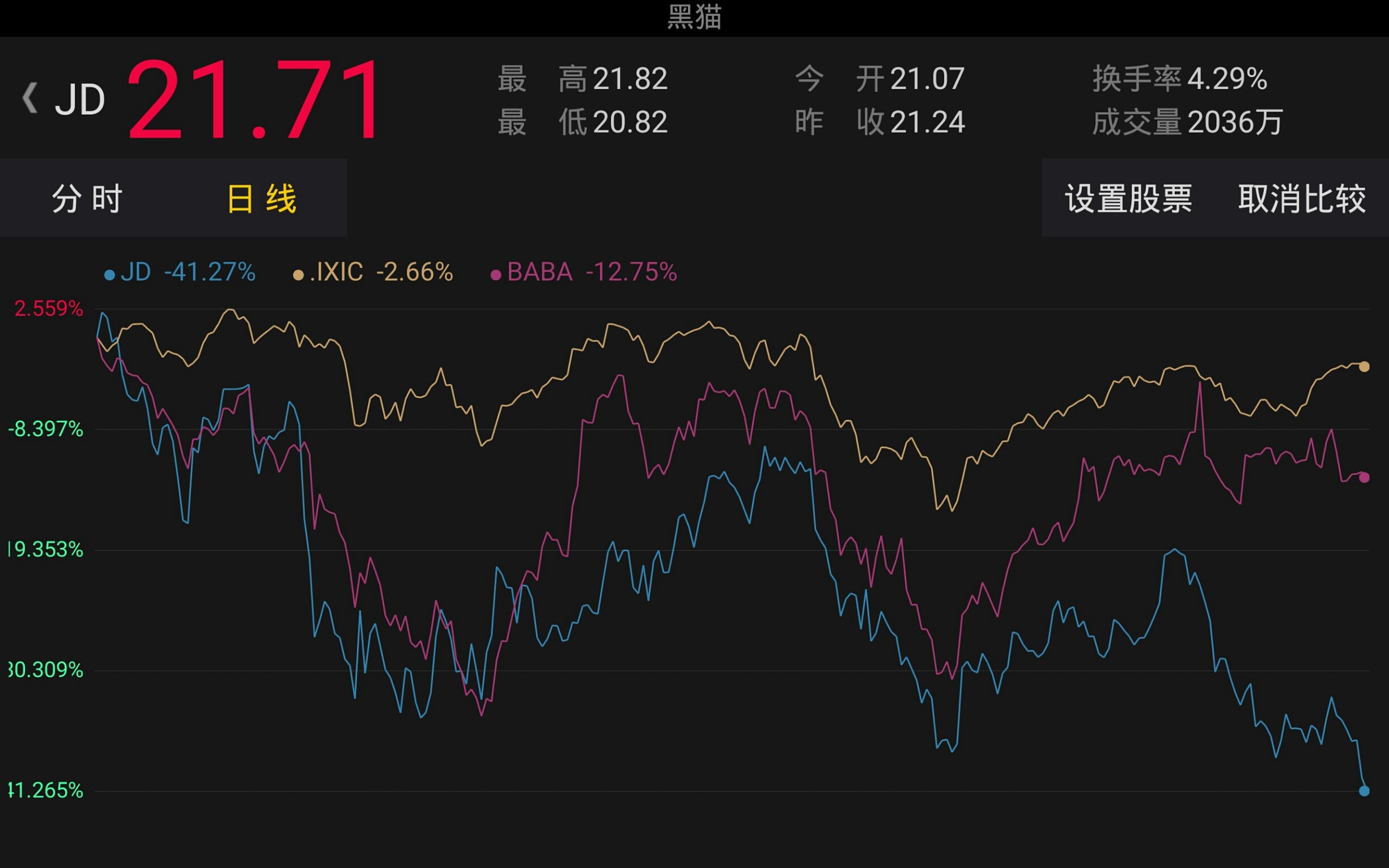Screen dimensions: 1389x868
Task: Switch to the 分时 intraday tab
Action: coord(87,199)
